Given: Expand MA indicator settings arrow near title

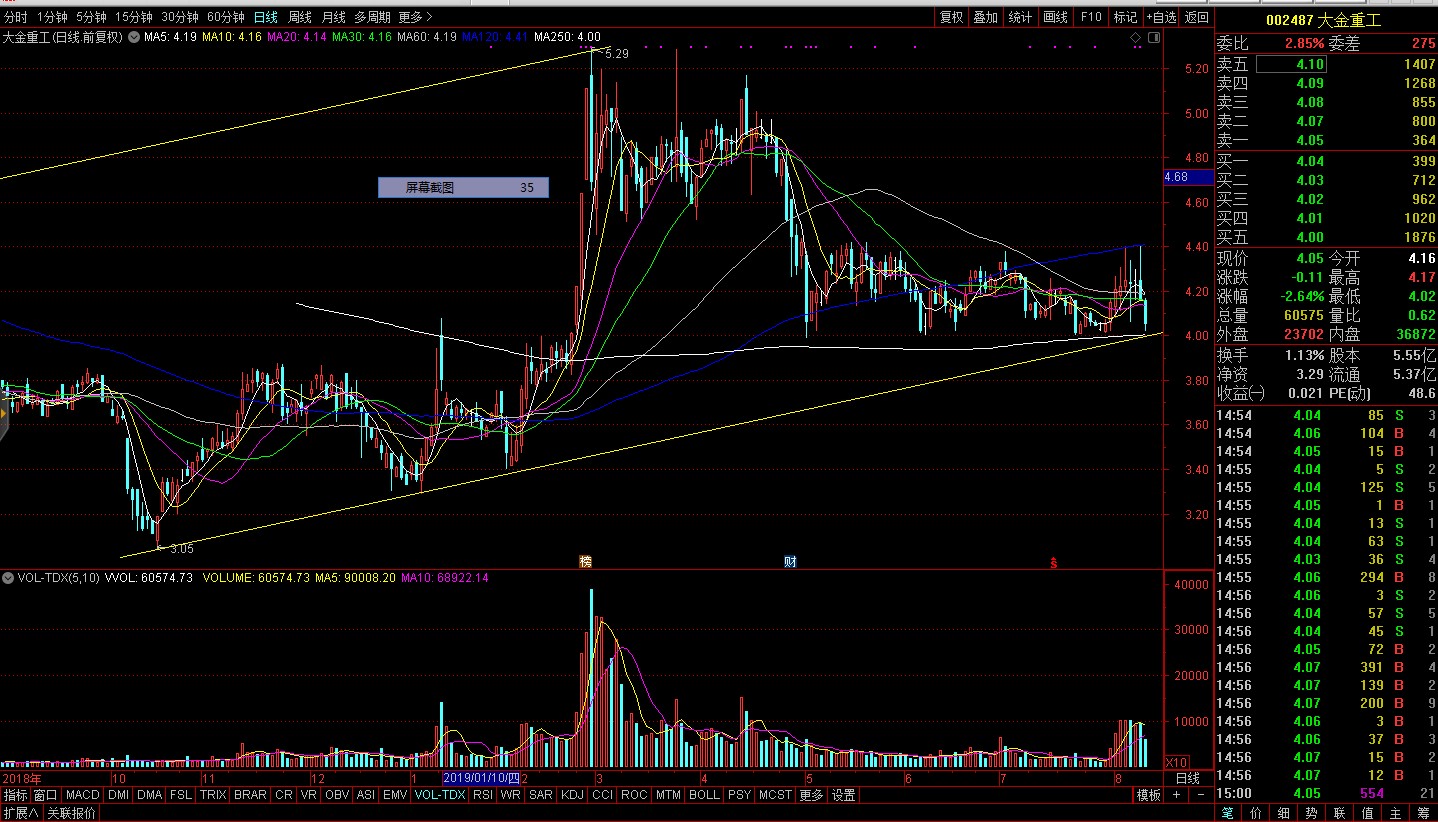Looking at the screenshot, I should [134, 38].
